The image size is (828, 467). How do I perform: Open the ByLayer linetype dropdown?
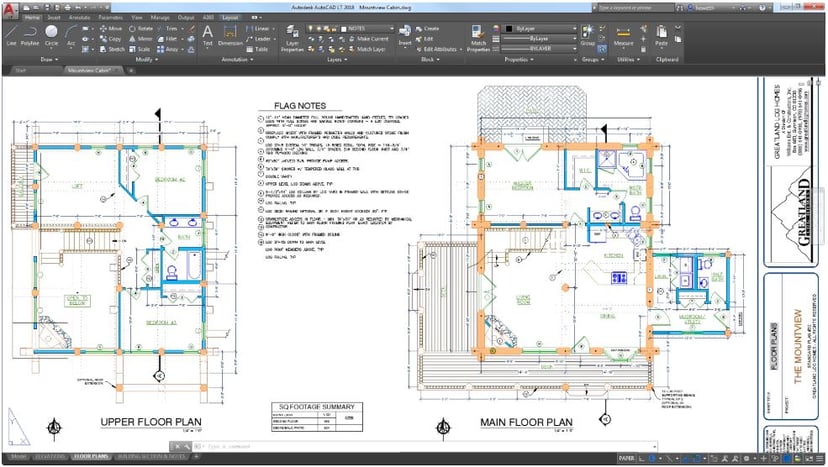tap(539, 39)
